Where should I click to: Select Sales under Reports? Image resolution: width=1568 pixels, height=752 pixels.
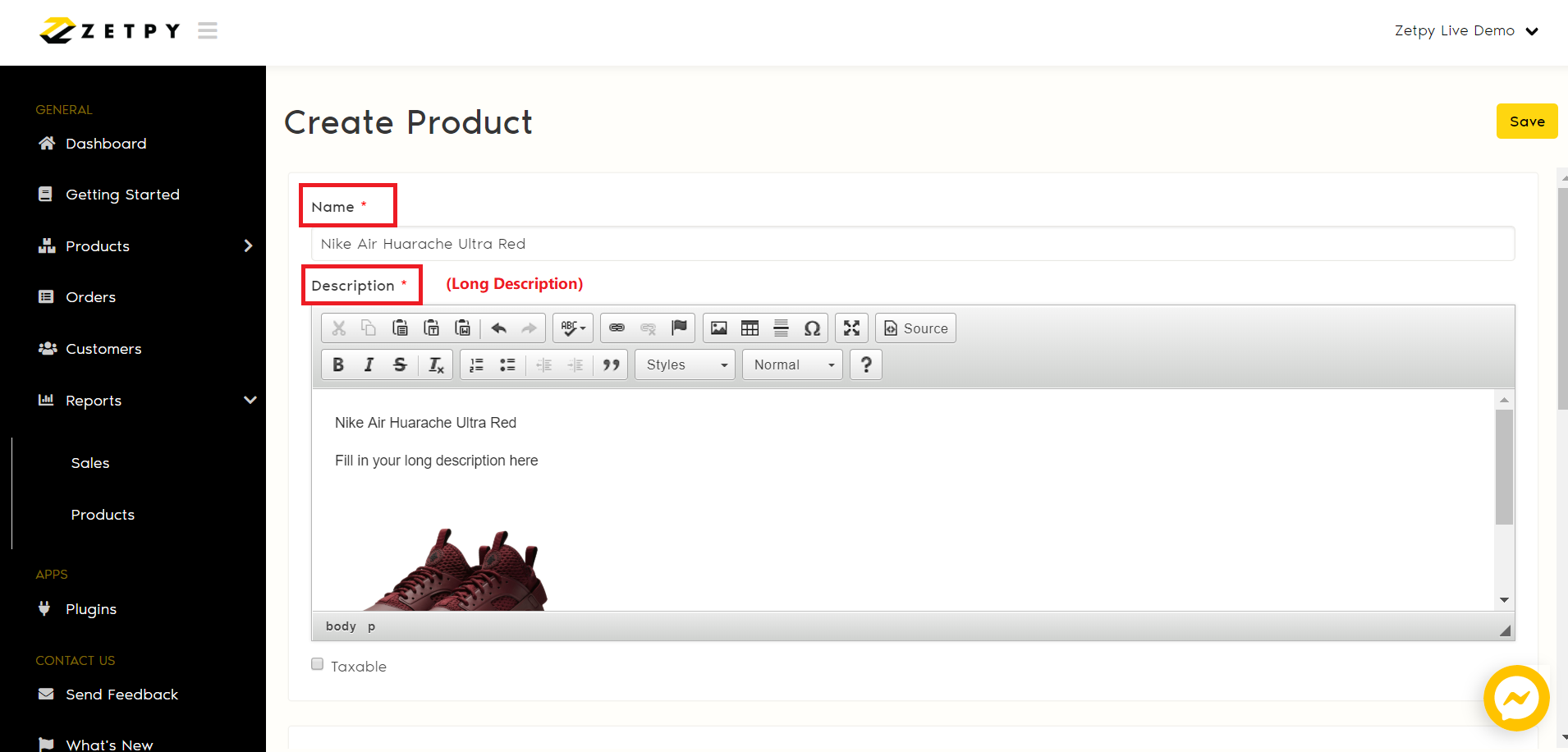(90, 463)
